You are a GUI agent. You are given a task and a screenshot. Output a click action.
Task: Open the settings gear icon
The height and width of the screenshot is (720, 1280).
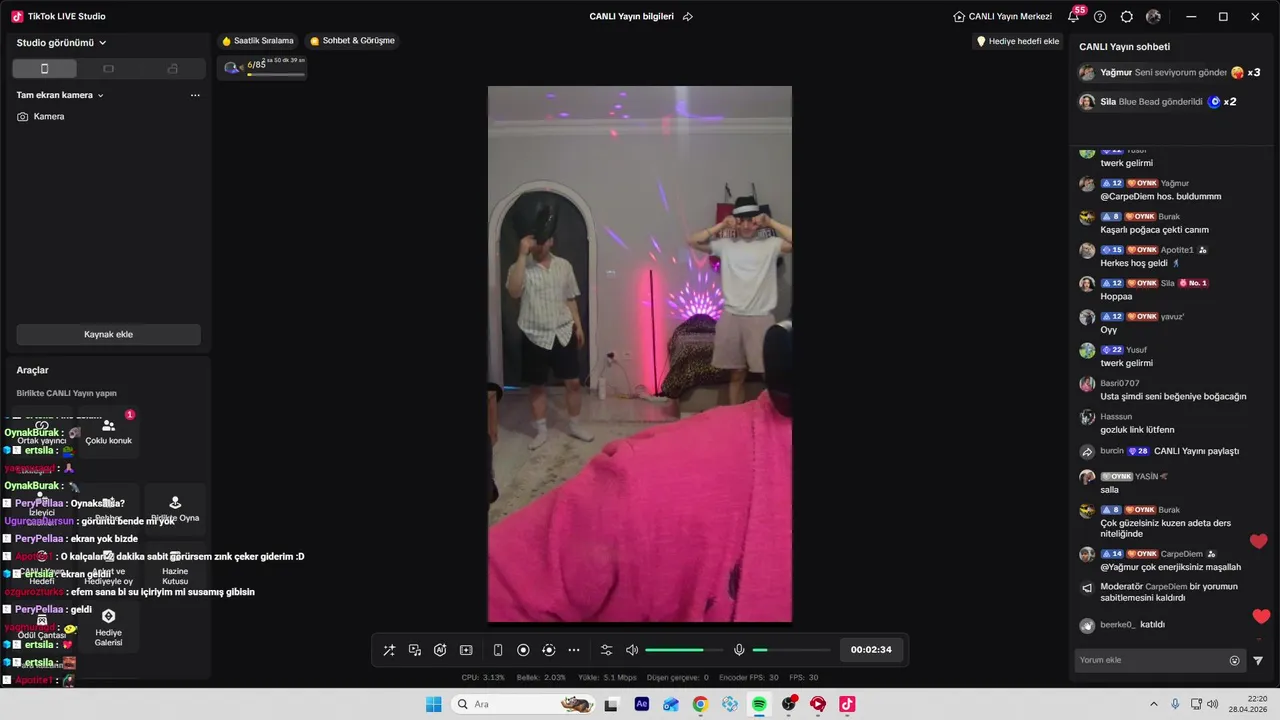click(x=1127, y=16)
